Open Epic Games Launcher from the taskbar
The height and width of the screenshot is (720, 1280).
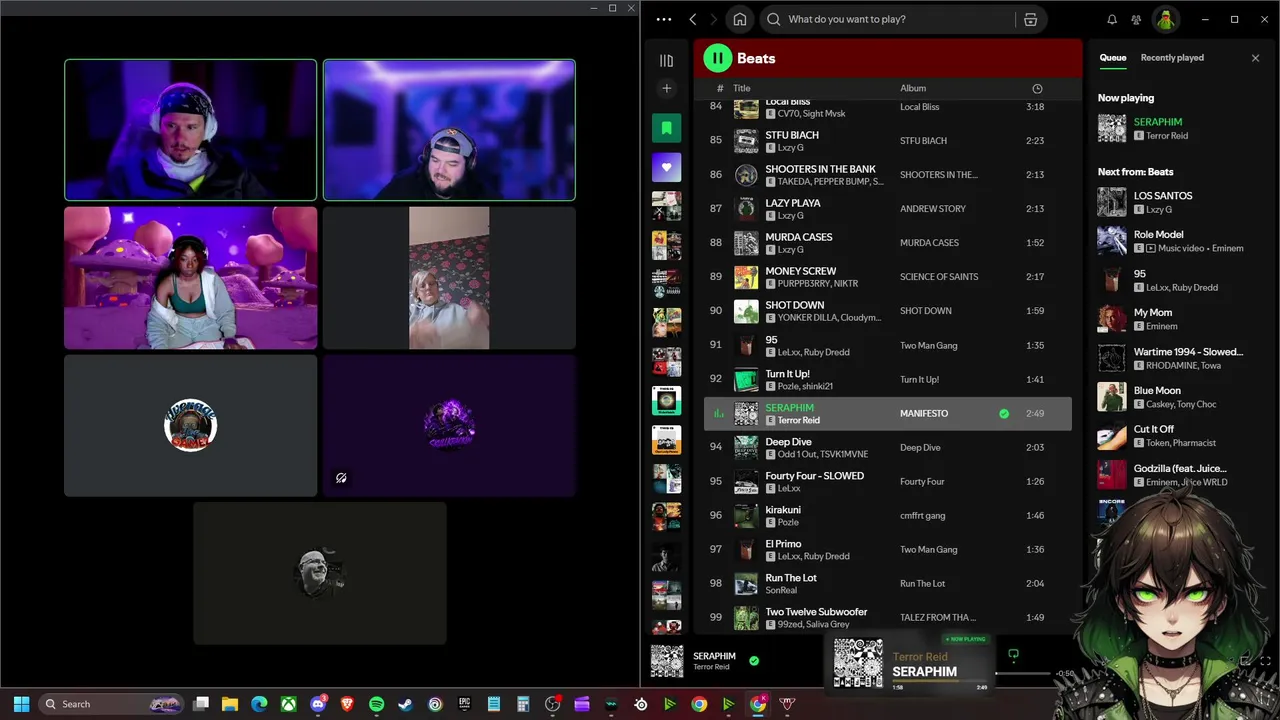(x=464, y=704)
